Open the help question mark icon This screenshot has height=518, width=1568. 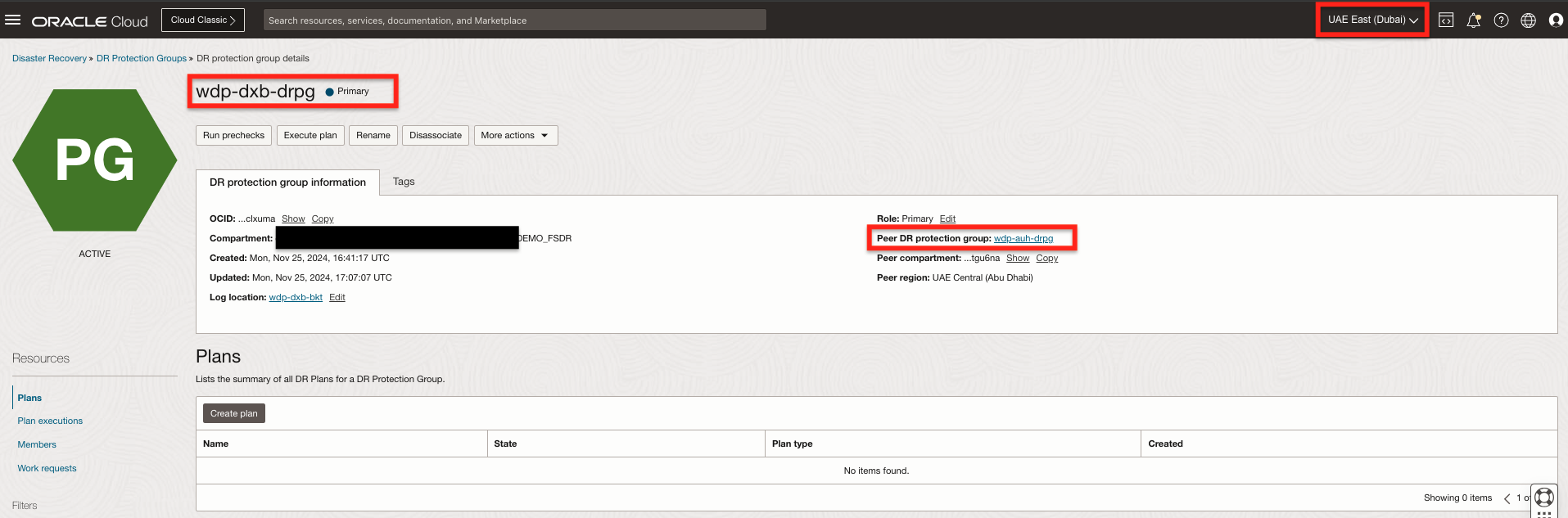(x=1501, y=20)
